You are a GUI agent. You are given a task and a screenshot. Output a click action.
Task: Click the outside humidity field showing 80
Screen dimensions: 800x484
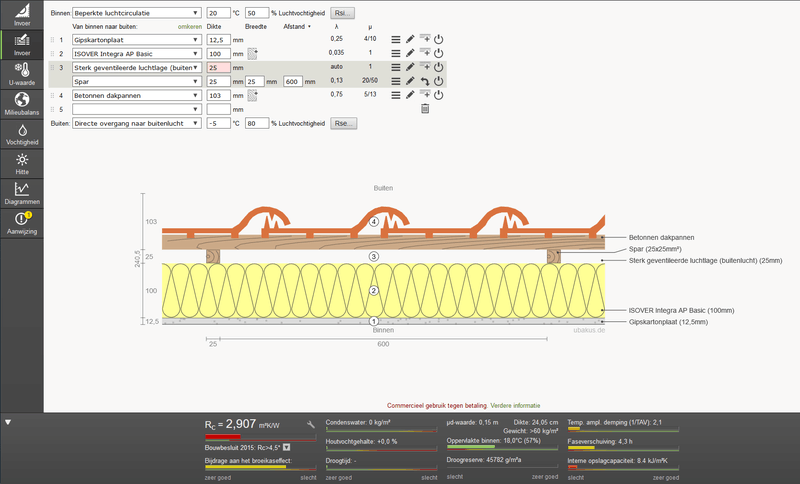click(257, 123)
